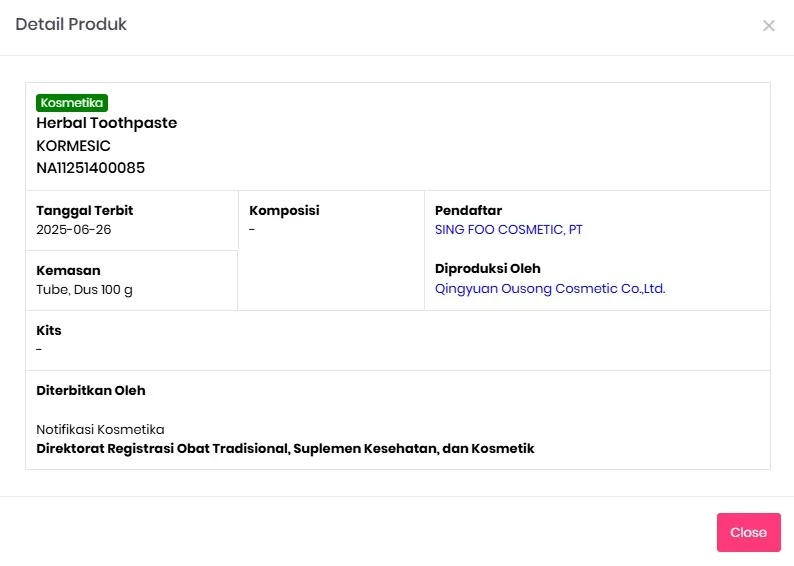Click the Kemasan label
The height and width of the screenshot is (566, 794).
click(68, 271)
